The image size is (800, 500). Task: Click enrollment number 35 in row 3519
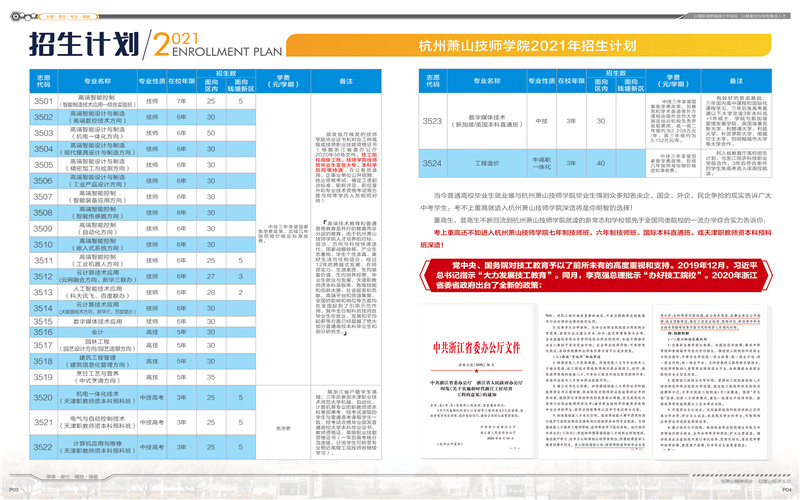[211, 377]
